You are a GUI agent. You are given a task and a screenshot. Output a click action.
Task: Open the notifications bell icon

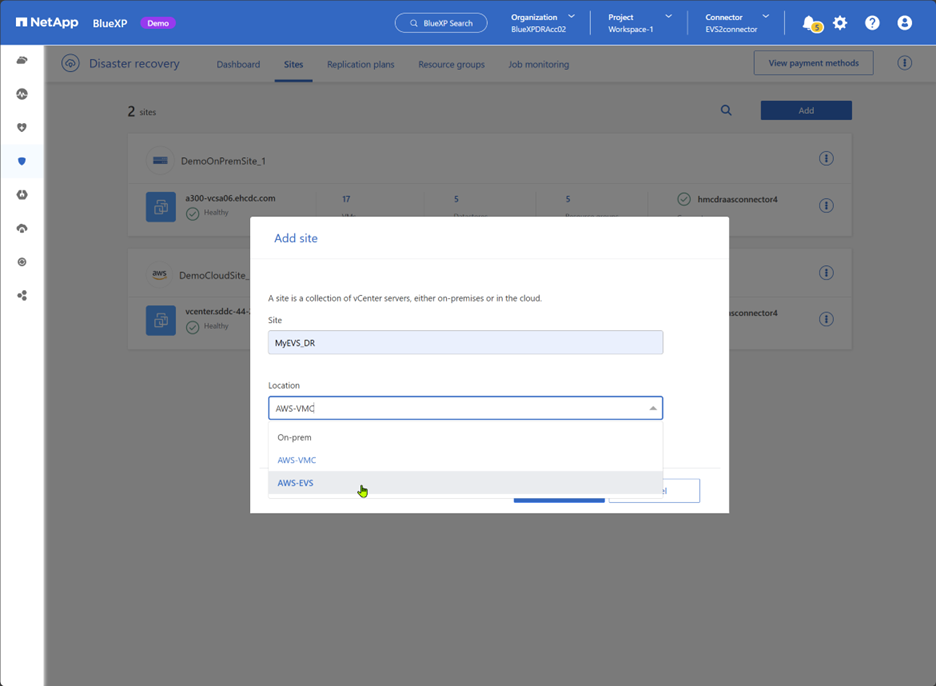click(810, 21)
